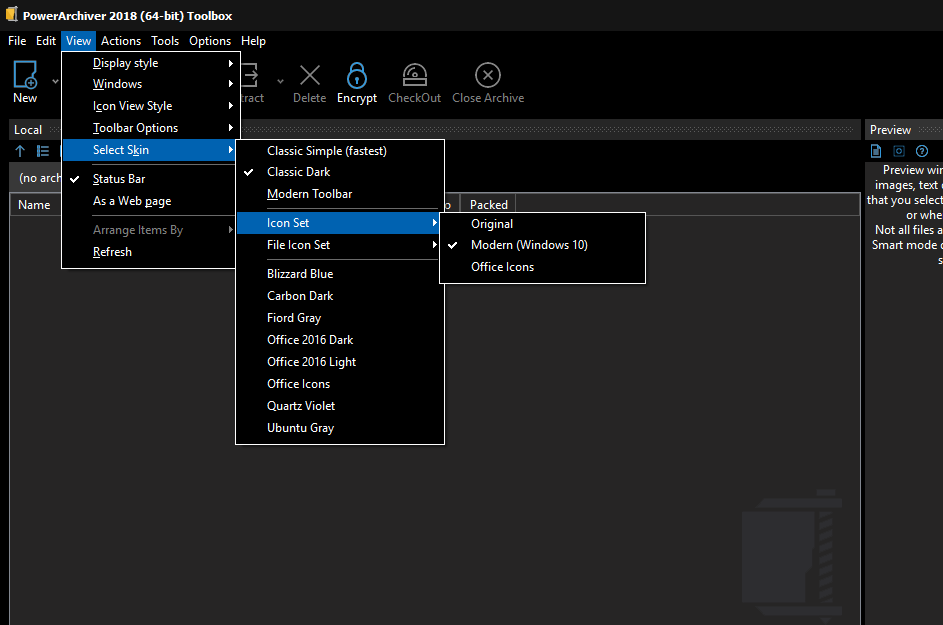Open the Tools menu
Image resolution: width=943 pixels, height=625 pixels.
(165, 41)
